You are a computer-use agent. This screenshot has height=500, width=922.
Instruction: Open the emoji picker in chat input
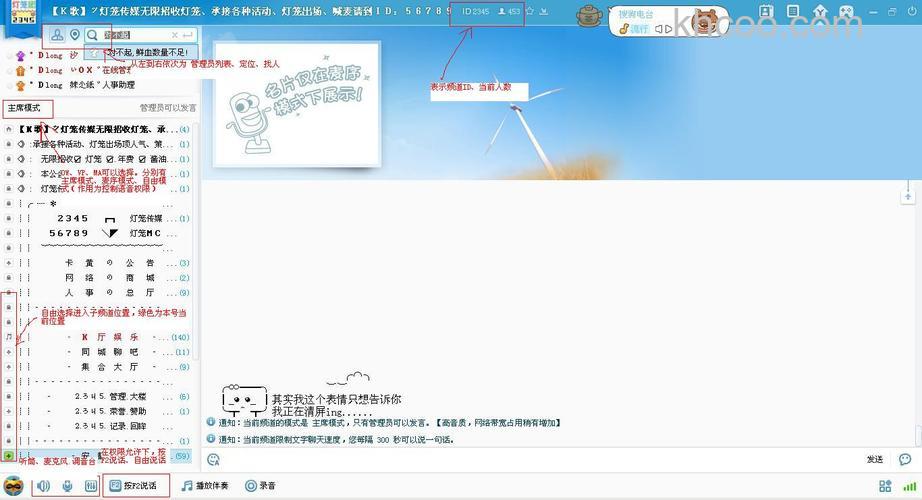tap(213, 459)
